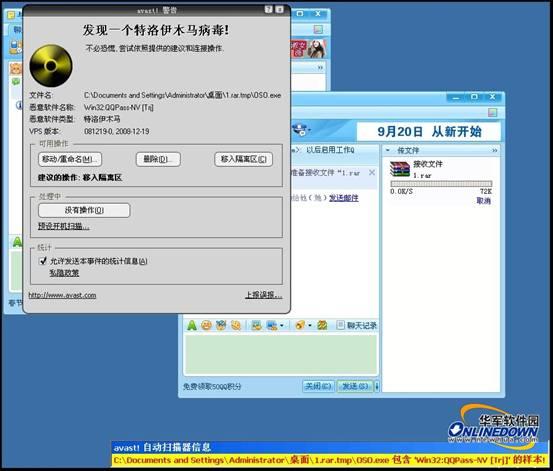
Task: Click 移入隔离区(C) move to chest button
Action: [243, 159]
